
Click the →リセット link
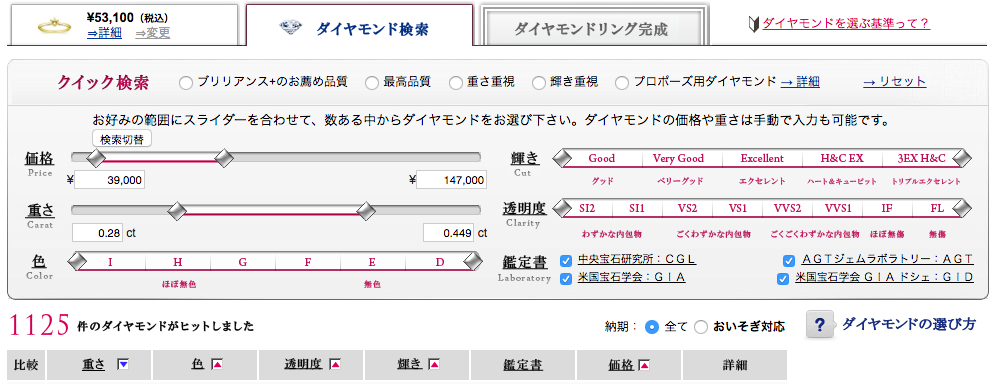894,82
